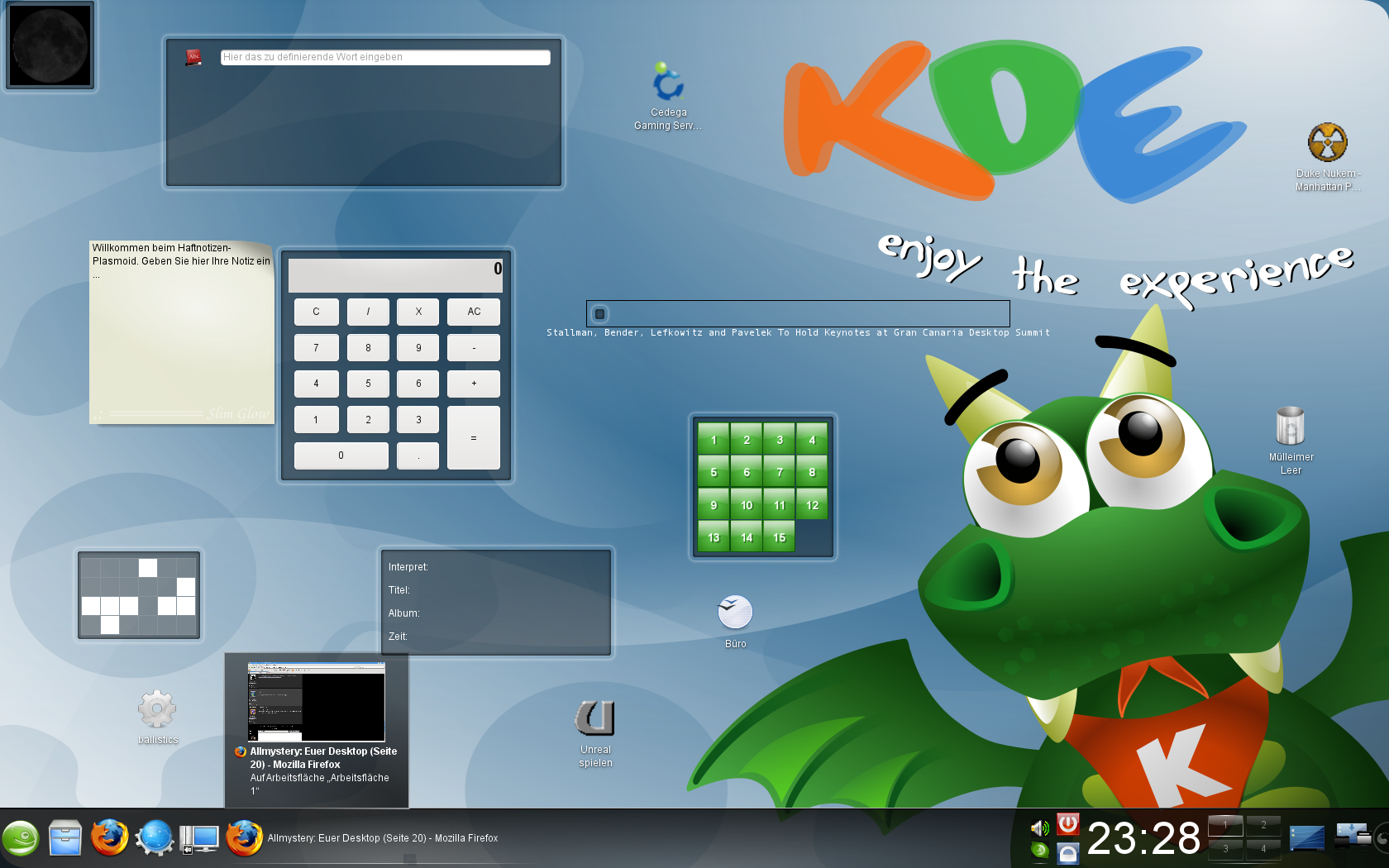Launch the file manager from the panel
The image size is (1389, 868).
click(x=65, y=838)
